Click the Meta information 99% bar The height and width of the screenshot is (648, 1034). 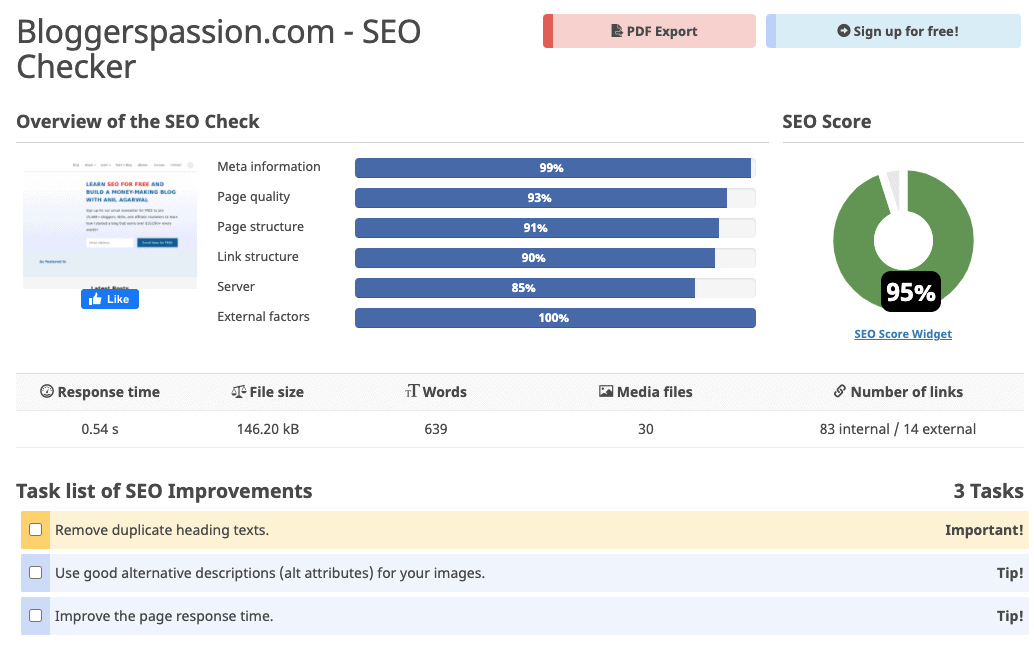(x=555, y=167)
